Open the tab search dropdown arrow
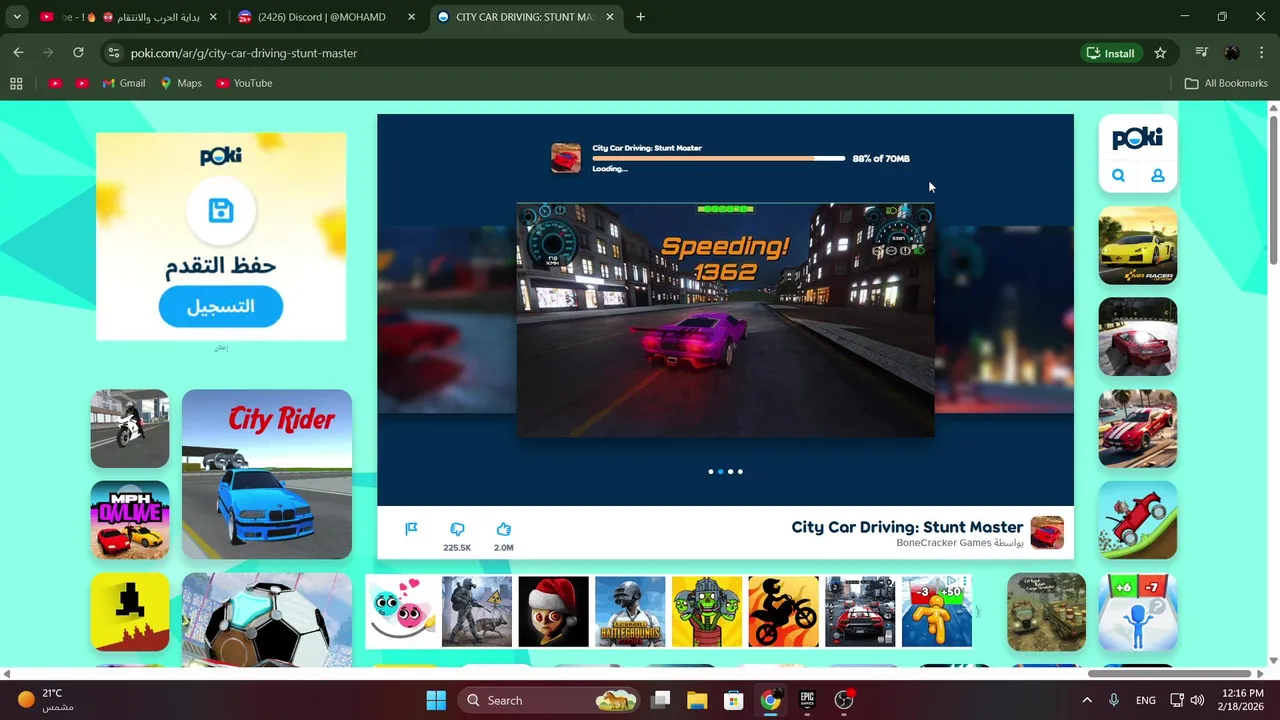 [17, 17]
